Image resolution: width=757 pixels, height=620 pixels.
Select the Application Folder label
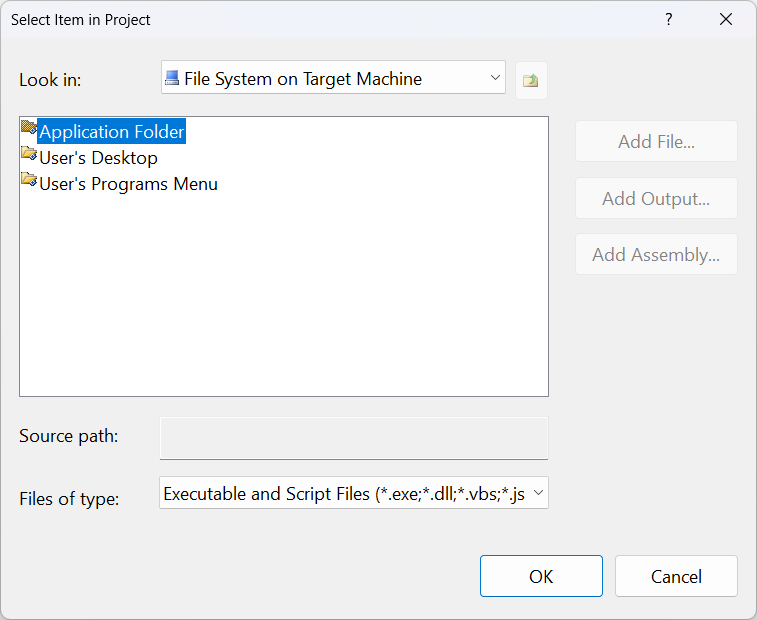tap(112, 132)
